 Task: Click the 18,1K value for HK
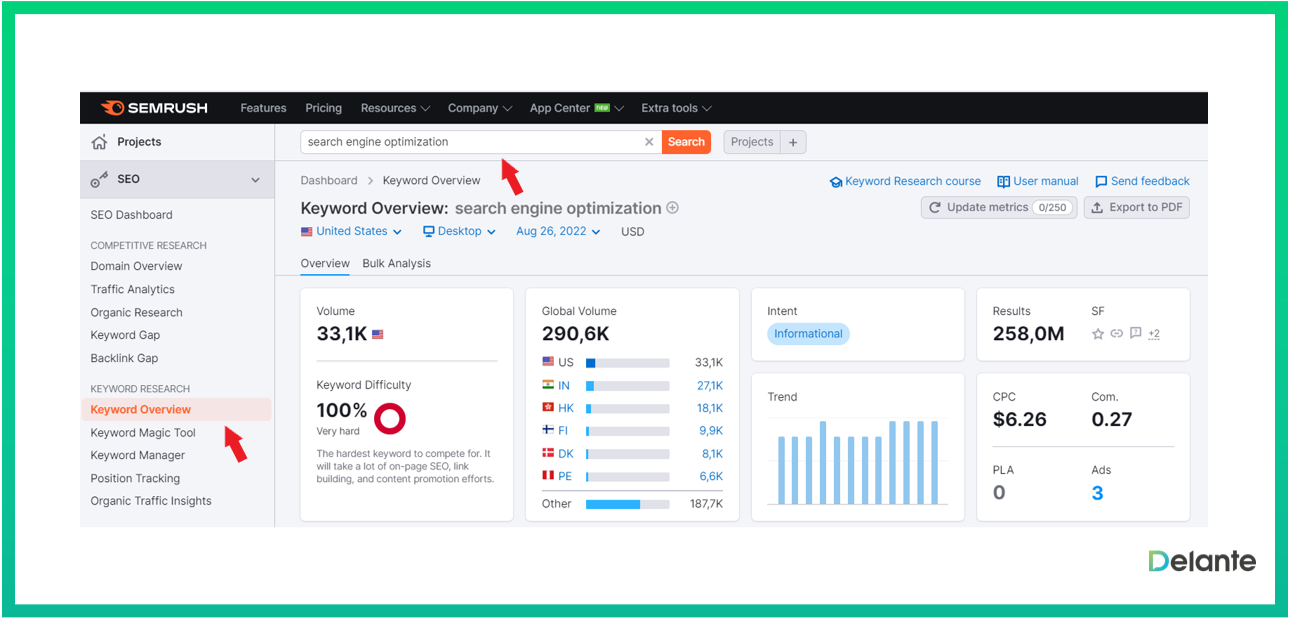[x=710, y=408]
